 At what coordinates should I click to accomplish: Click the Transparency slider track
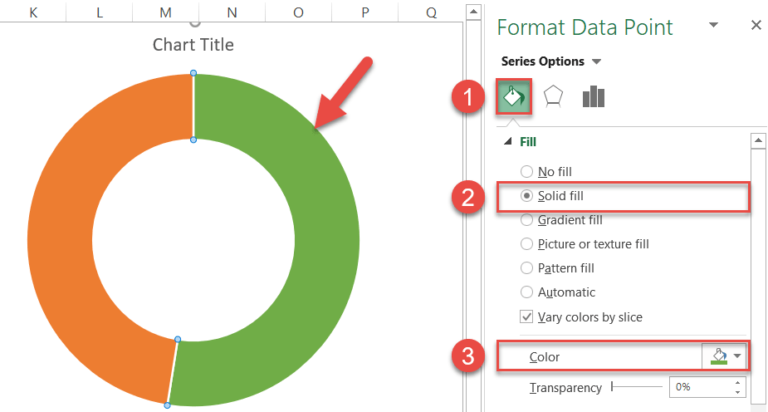pos(640,387)
